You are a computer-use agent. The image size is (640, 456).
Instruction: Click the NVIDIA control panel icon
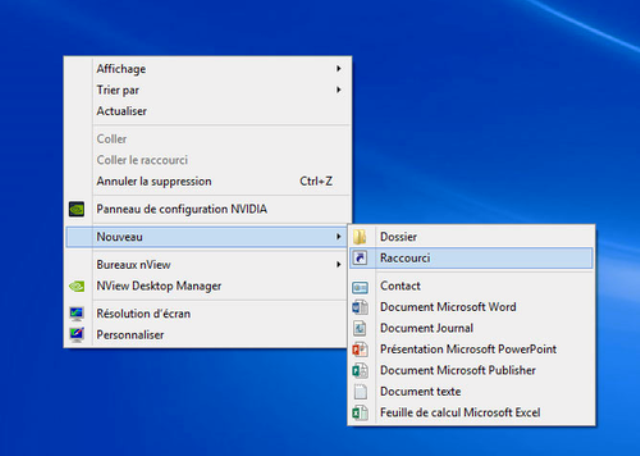pyautogui.click(x=77, y=210)
